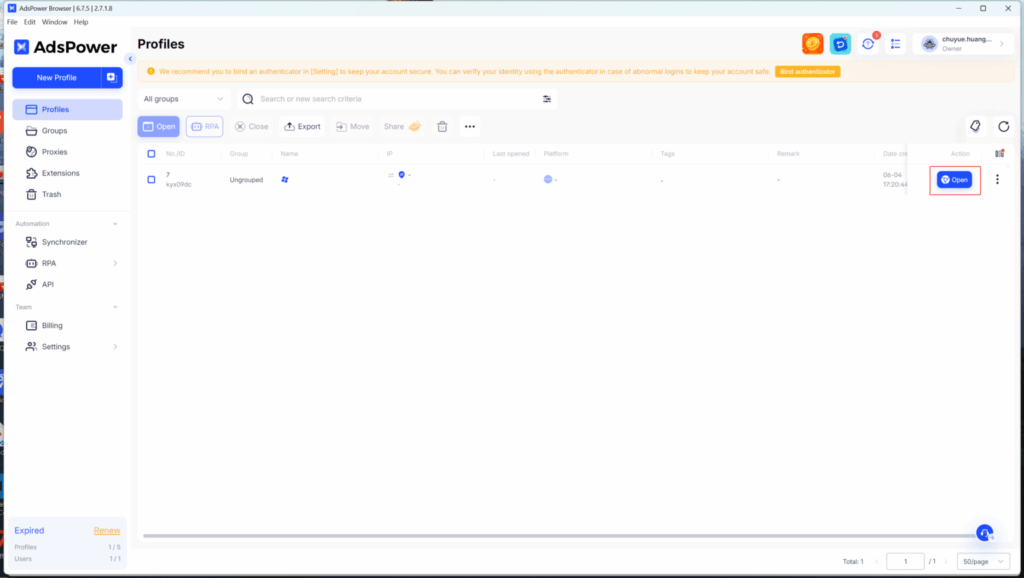1024x578 pixels.
Task: Expand the RPA submenu chevron in the sidebar
Action: click(x=115, y=263)
